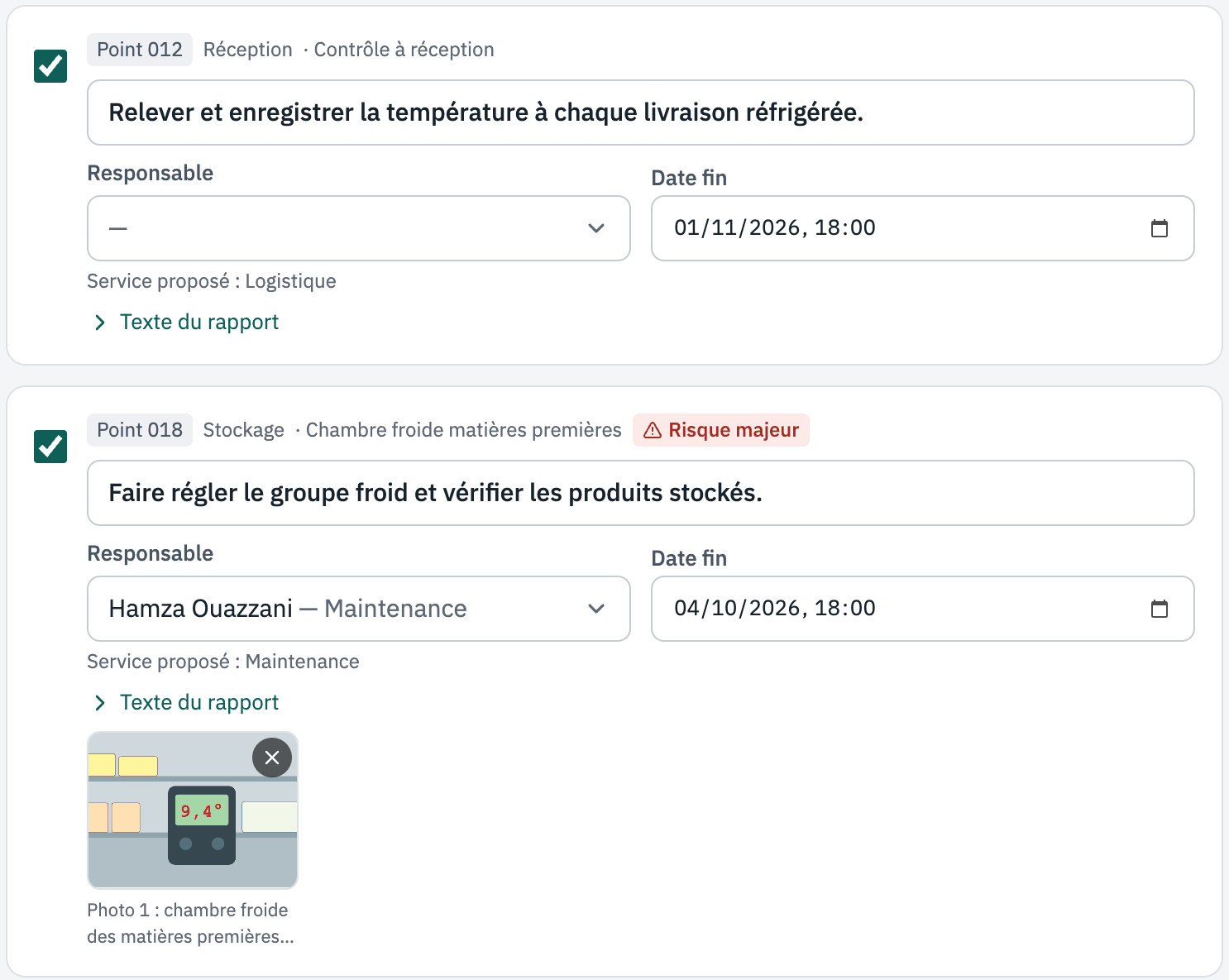Open calendar picker for 01/11/2026 date

point(1160,228)
